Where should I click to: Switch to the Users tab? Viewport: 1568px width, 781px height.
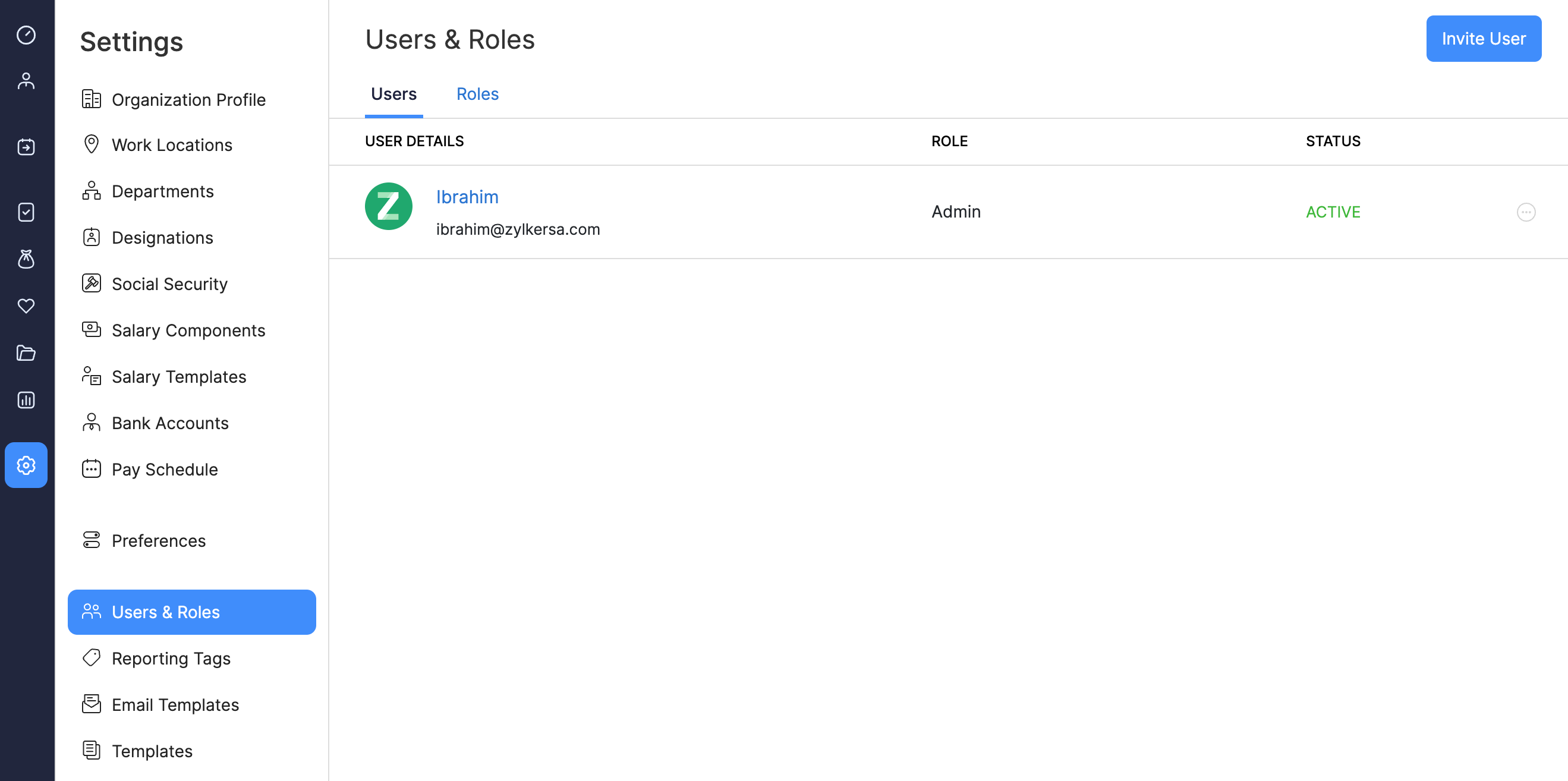pos(393,93)
